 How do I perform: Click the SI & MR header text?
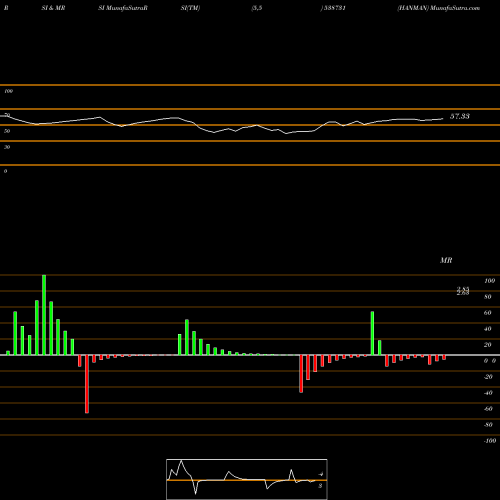pyautogui.click(x=53, y=8)
